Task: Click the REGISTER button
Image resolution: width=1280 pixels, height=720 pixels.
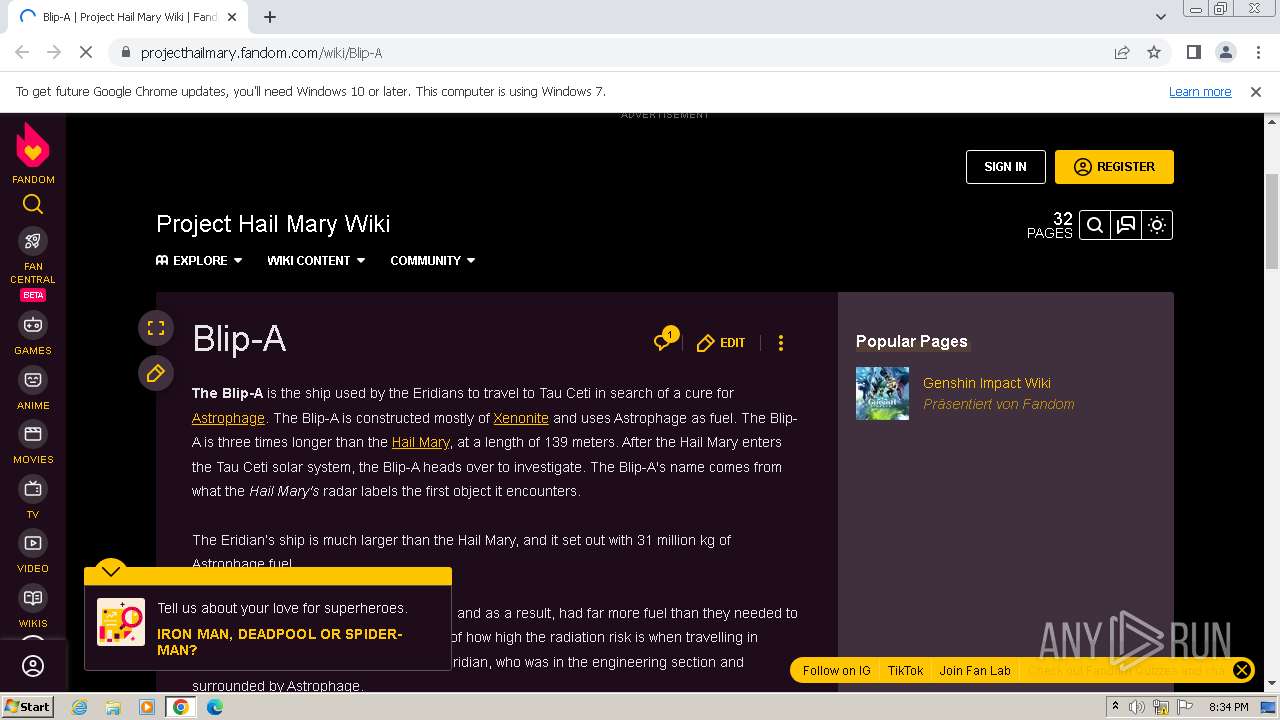Action: [1114, 167]
